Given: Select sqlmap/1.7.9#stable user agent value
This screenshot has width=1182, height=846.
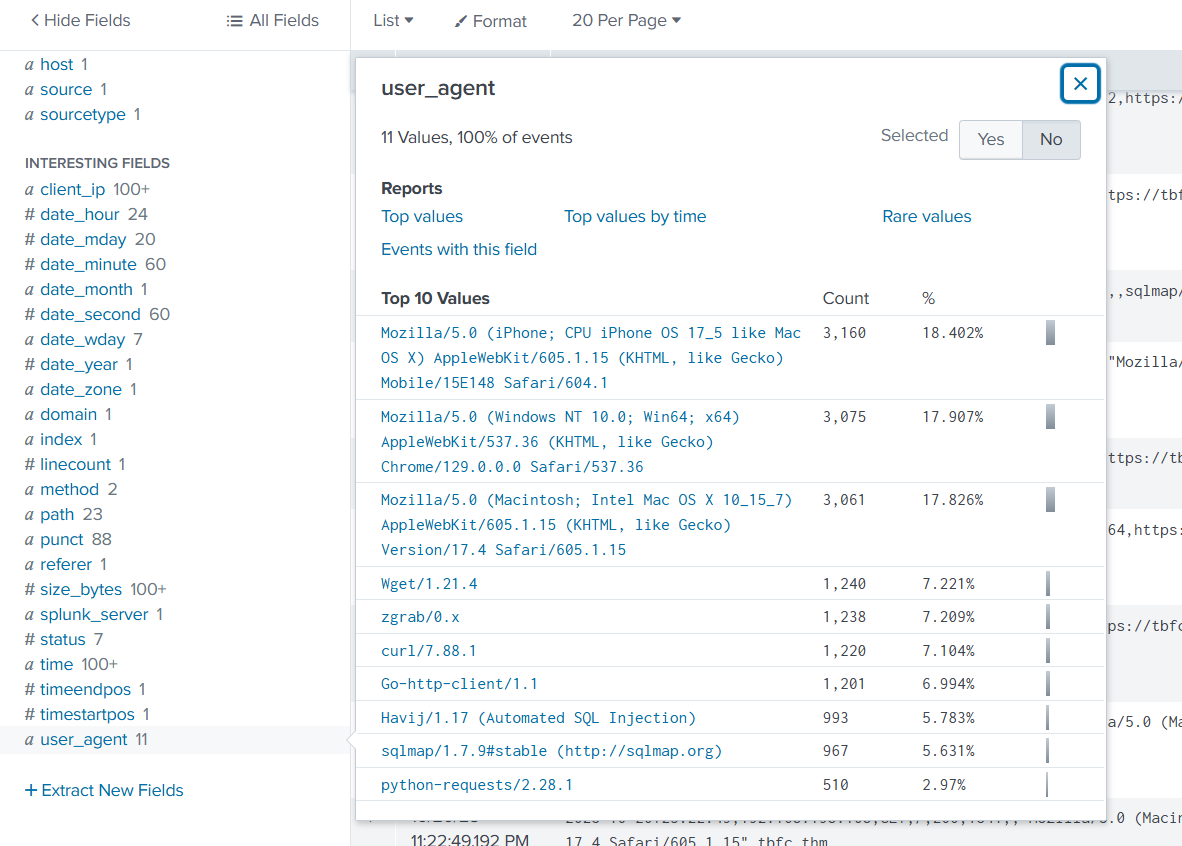Looking at the screenshot, I should [x=551, y=750].
